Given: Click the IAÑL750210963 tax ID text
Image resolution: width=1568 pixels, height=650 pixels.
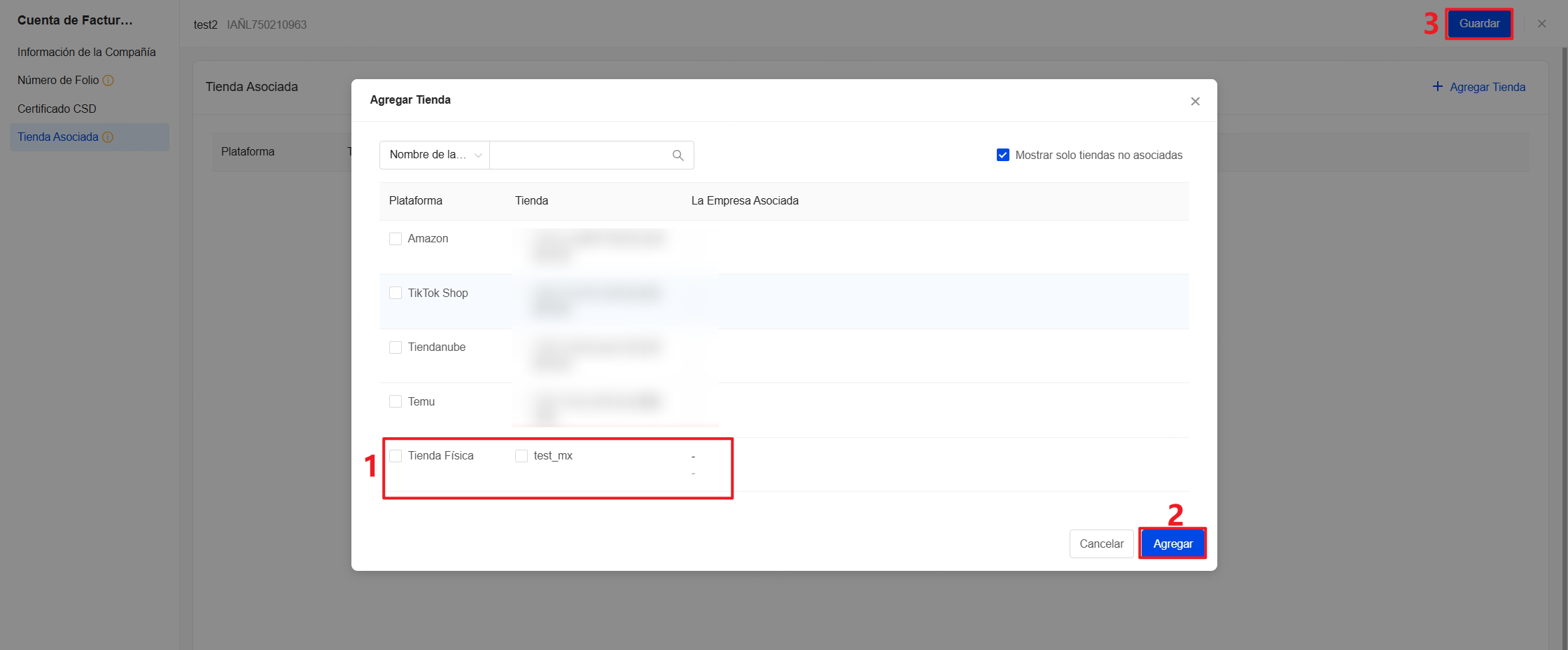Looking at the screenshot, I should (x=267, y=25).
